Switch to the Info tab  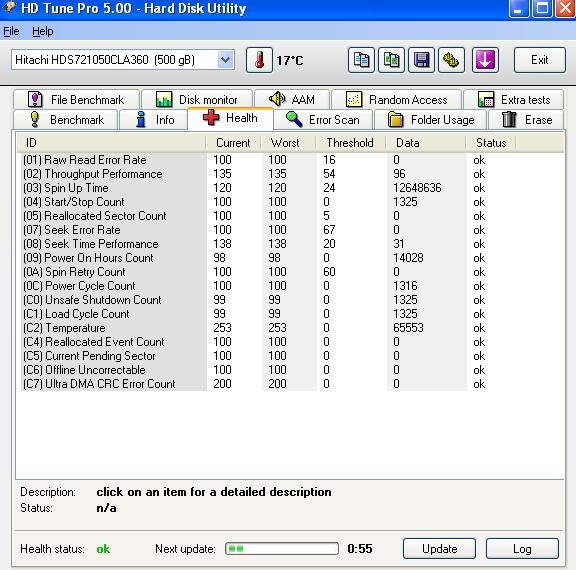154,120
